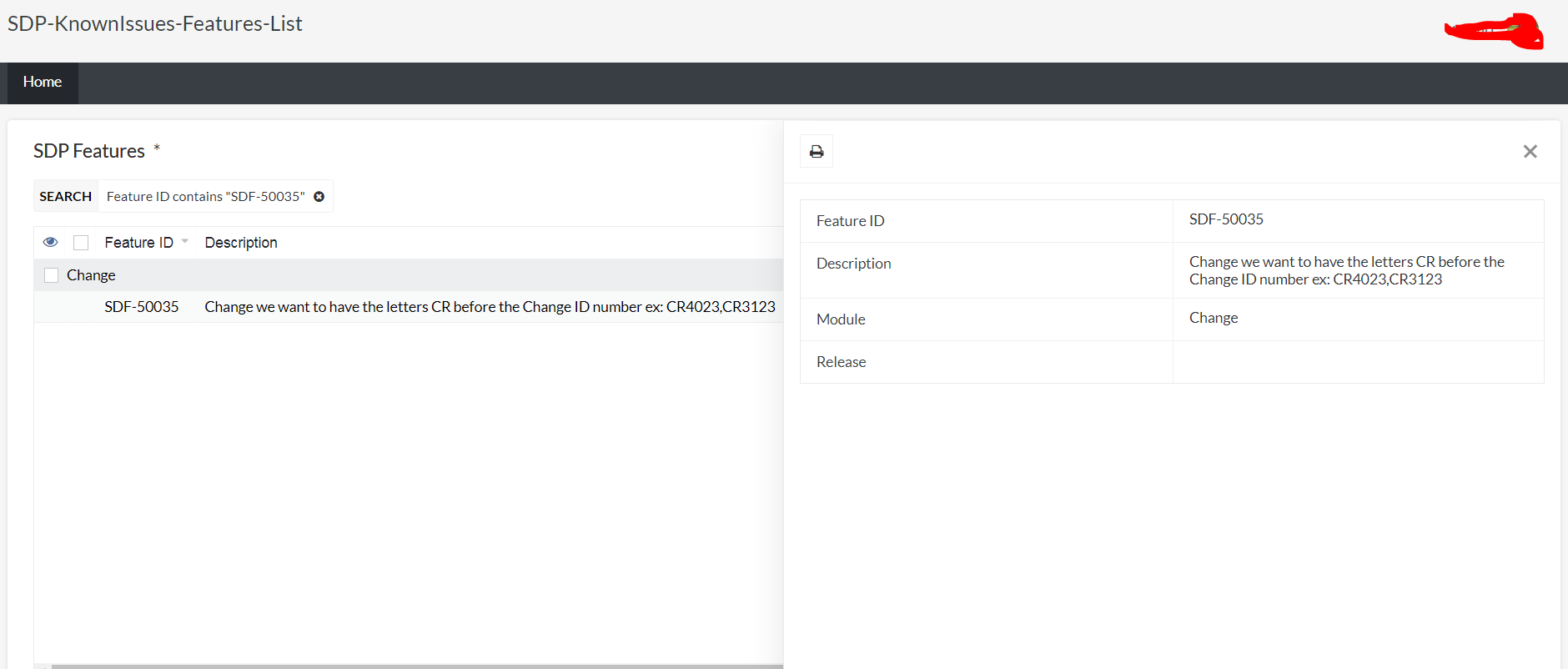Click the Module field label
The width and height of the screenshot is (1568, 669).
[841, 319]
